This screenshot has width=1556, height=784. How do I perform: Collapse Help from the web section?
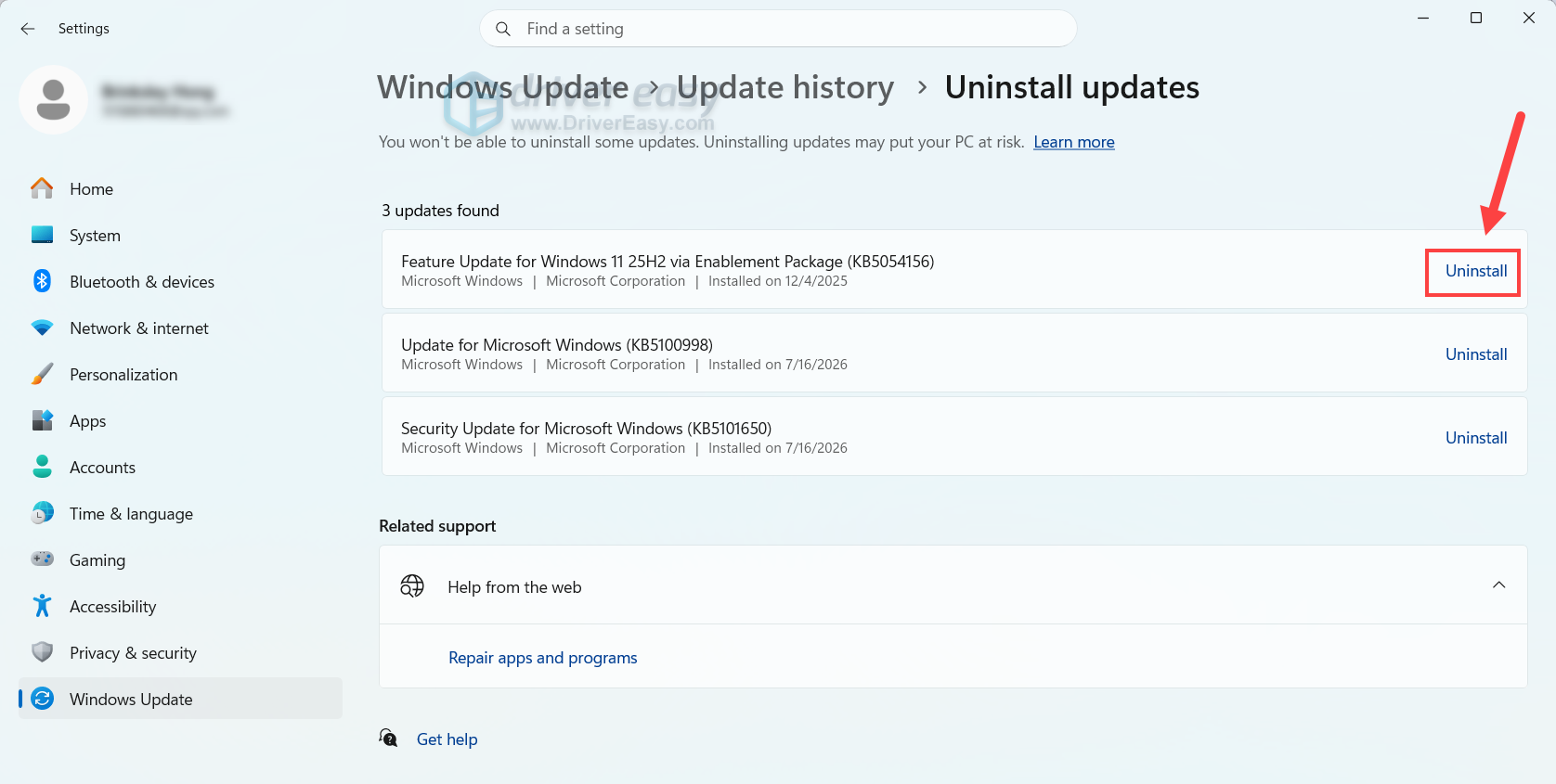click(1498, 585)
